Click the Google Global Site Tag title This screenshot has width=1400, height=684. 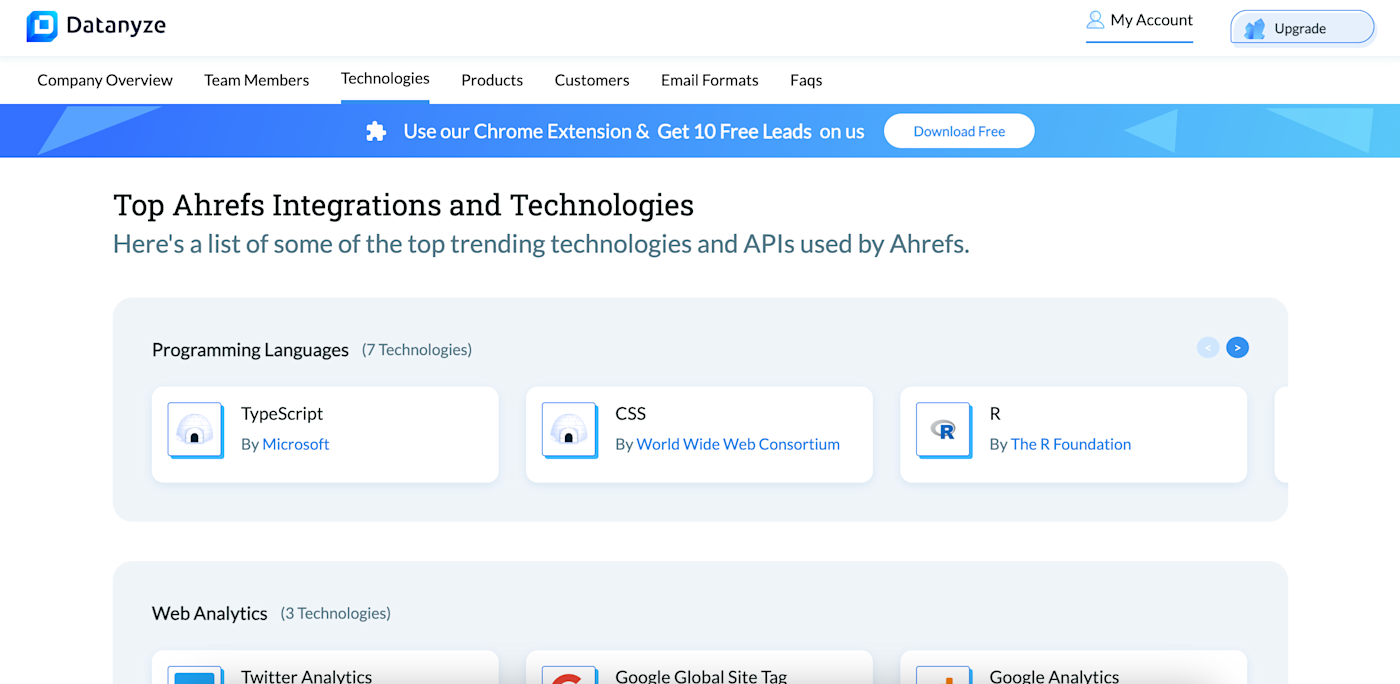[701, 677]
